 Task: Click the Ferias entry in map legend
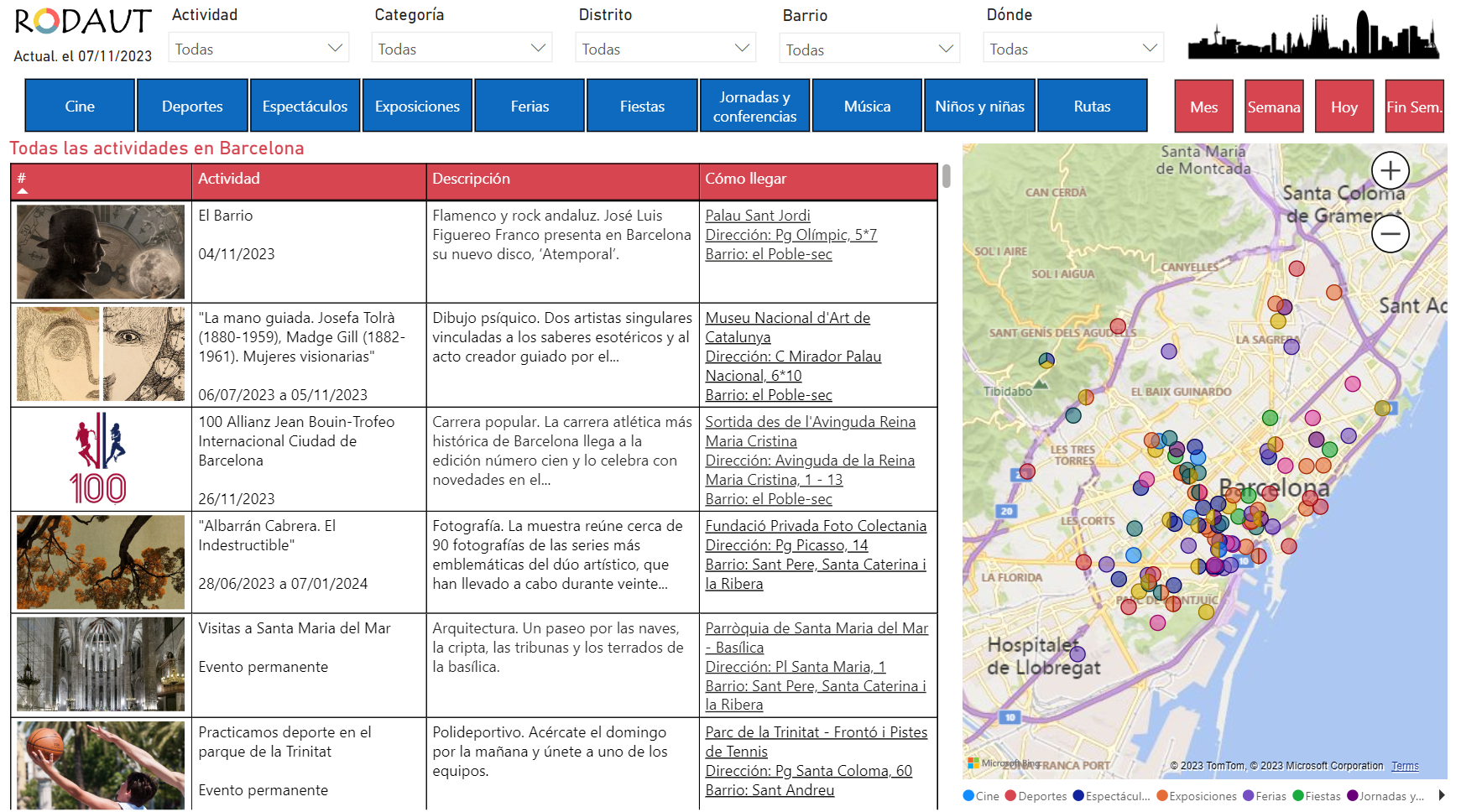[x=1265, y=796]
